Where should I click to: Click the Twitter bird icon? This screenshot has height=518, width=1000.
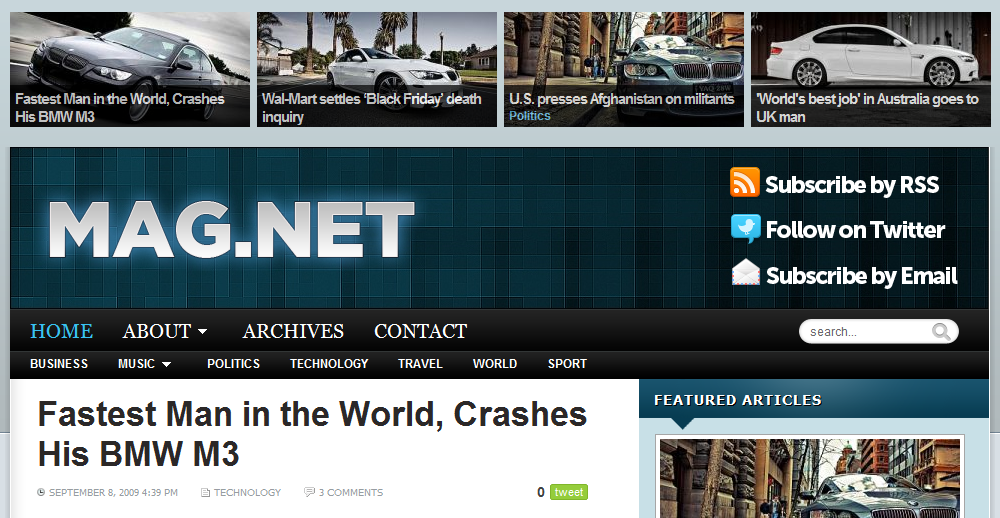click(x=746, y=228)
